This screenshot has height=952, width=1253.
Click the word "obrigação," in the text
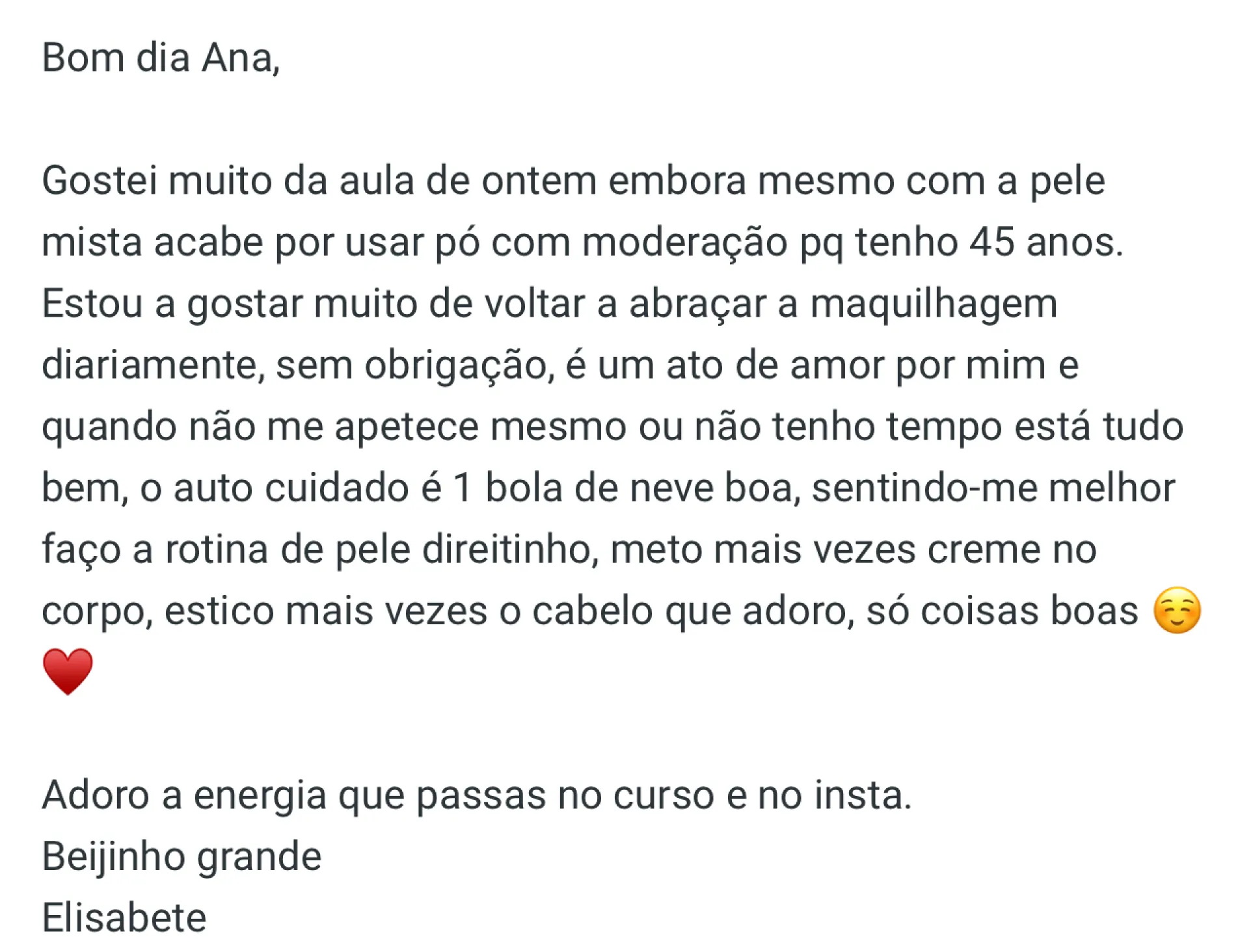(x=459, y=365)
